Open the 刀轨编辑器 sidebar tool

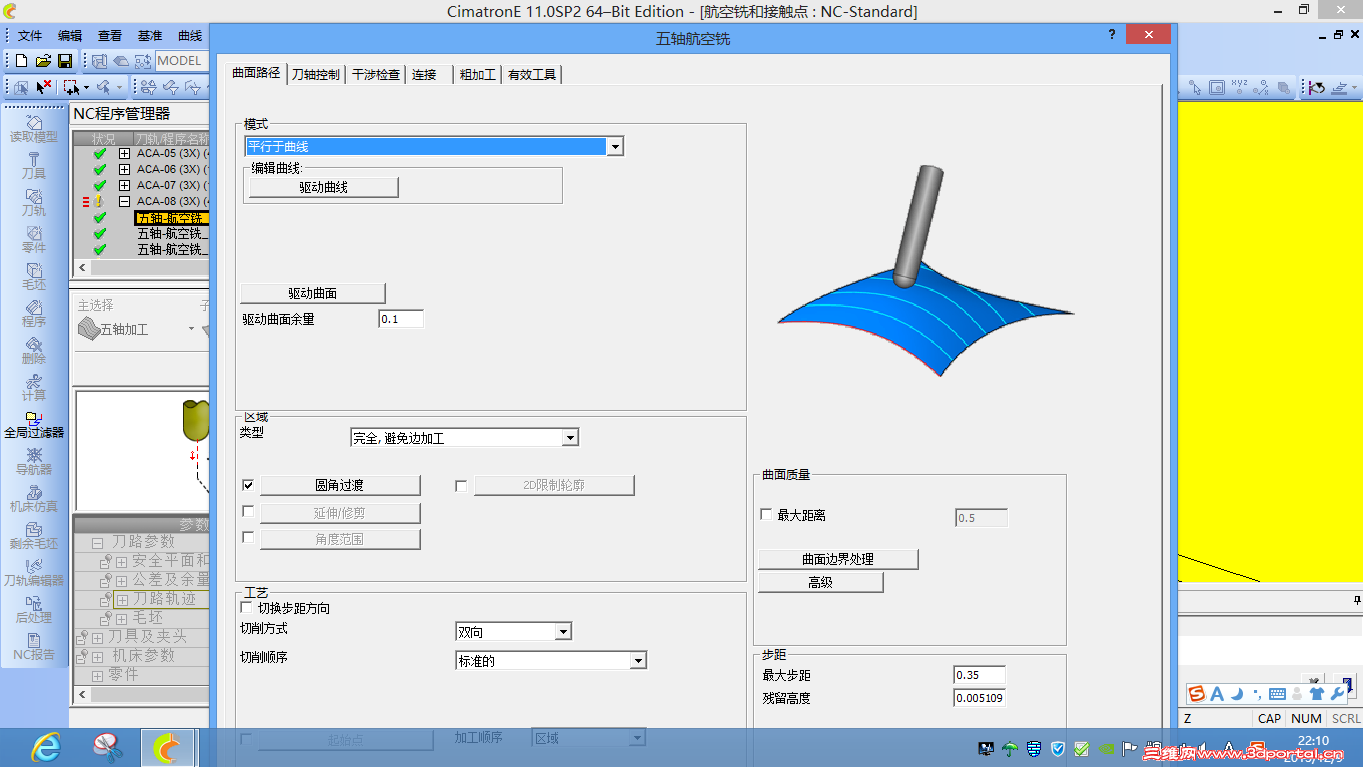pos(34,573)
